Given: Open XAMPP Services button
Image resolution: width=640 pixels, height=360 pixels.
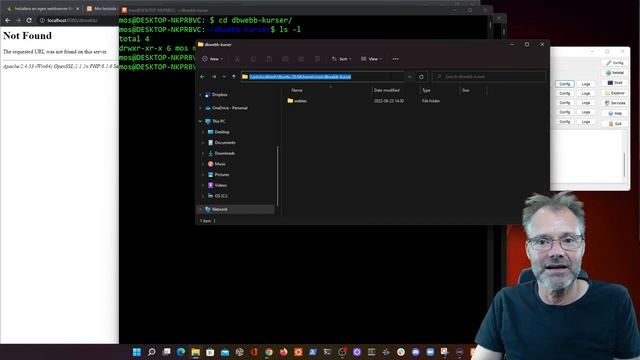Looking at the screenshot, I should 615,103.
